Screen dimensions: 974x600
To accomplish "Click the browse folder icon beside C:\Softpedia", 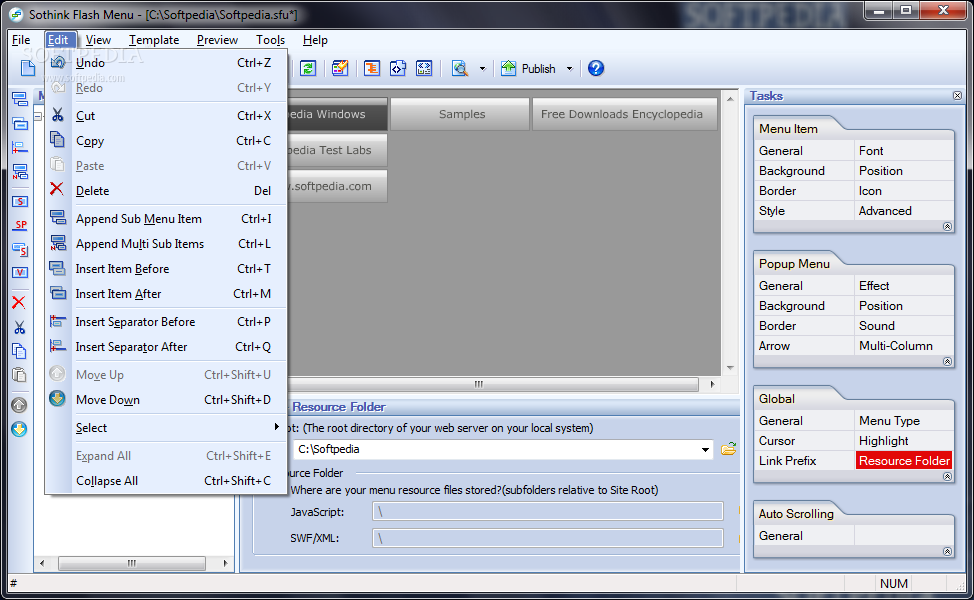I will (x=729, y=449).
